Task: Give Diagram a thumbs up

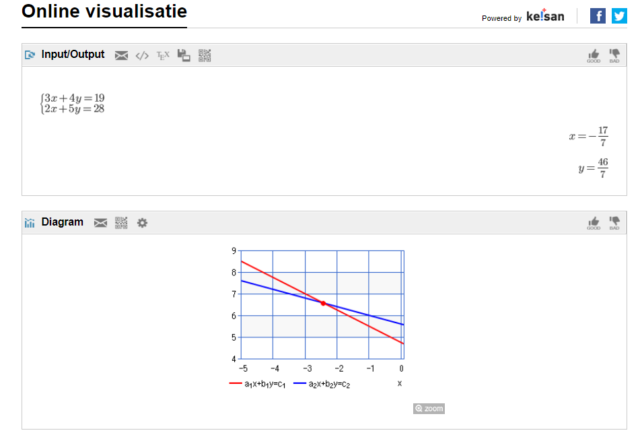Action: pyautogui.click(x=594, y=223)
